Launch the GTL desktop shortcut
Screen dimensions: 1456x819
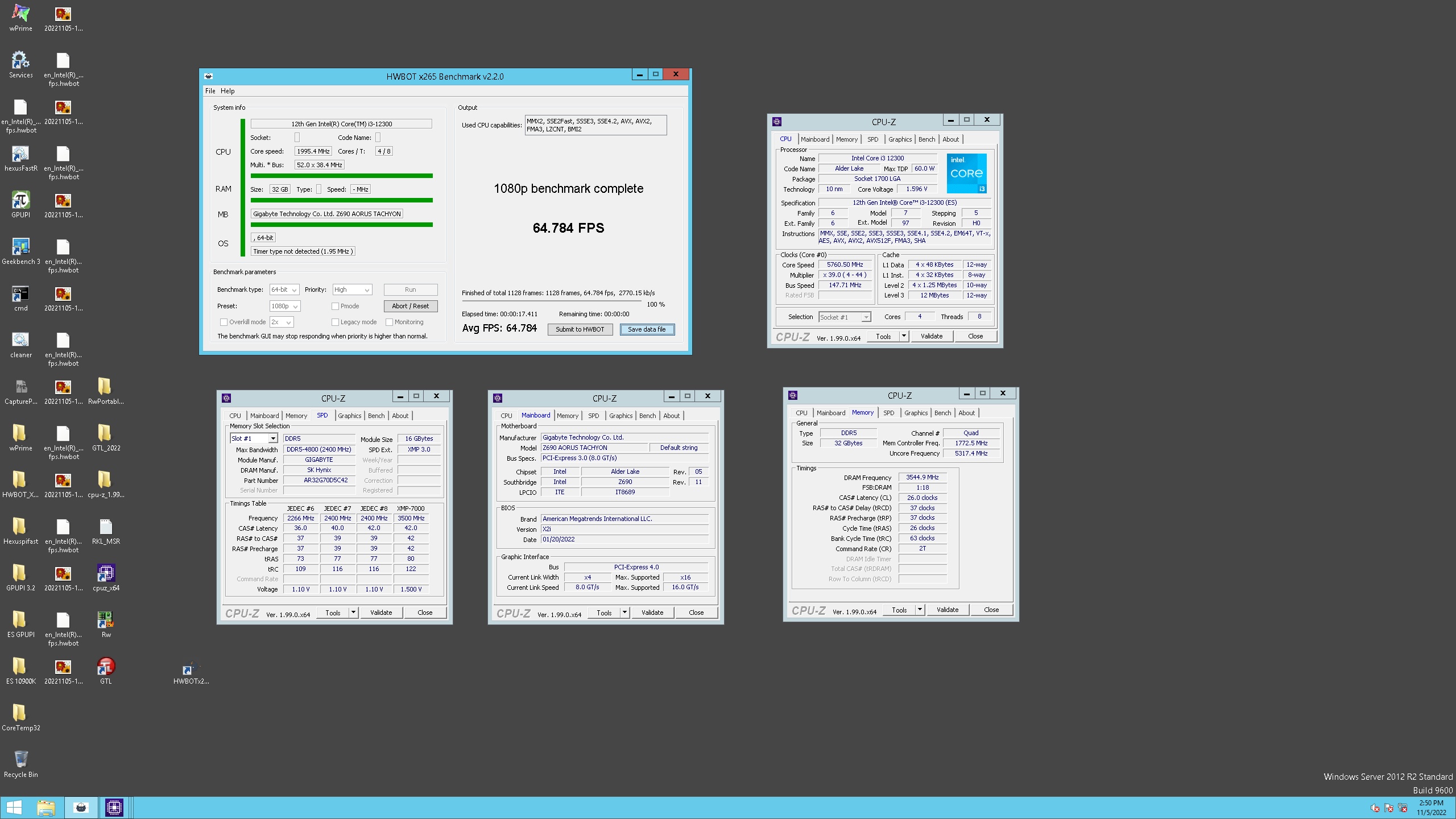[x=105, y=671]
